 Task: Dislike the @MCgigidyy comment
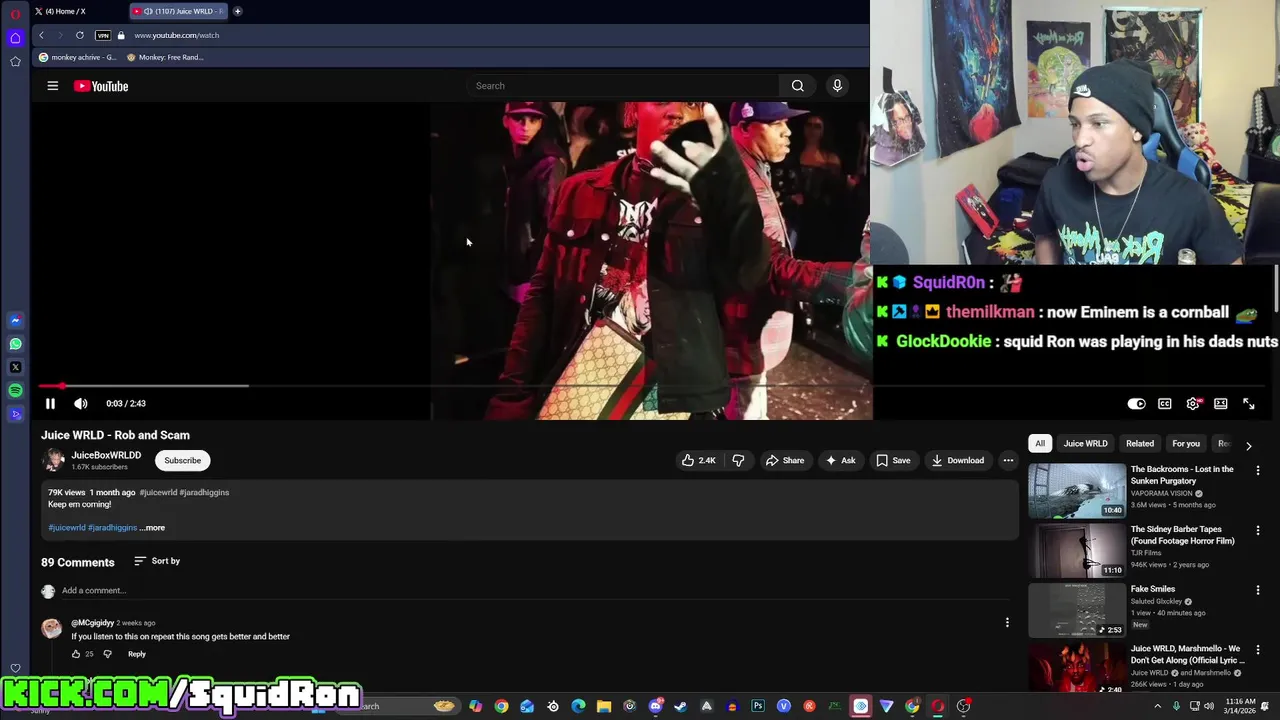tap(108, 654)
